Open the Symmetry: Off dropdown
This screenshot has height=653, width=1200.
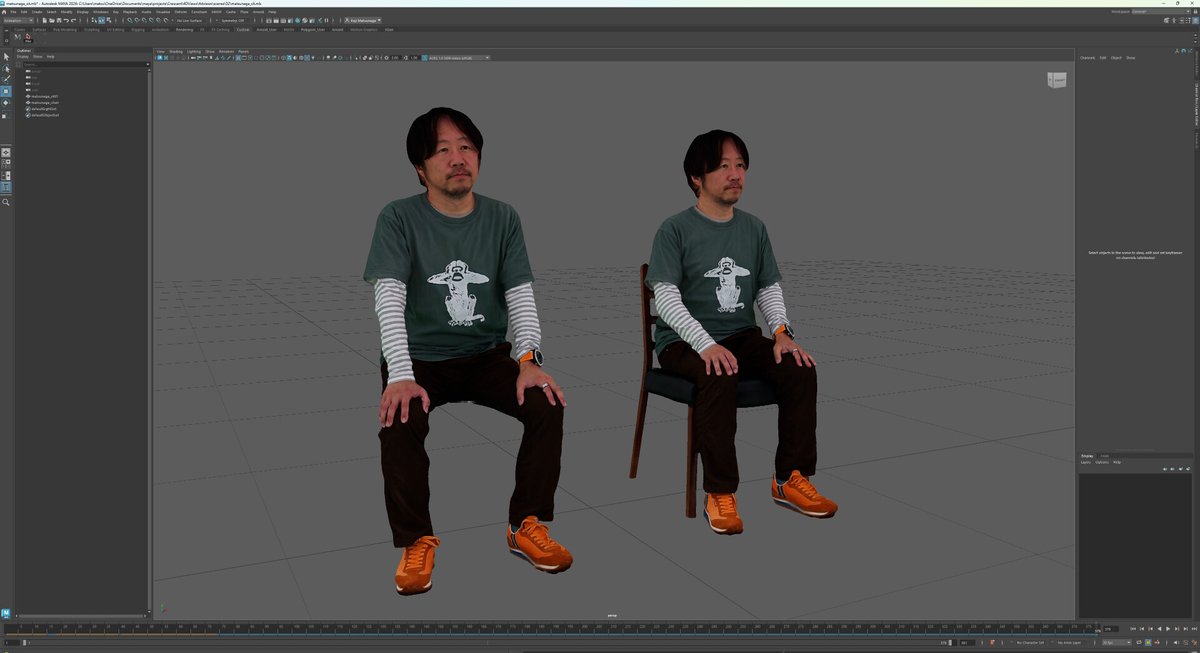point(233,19)
